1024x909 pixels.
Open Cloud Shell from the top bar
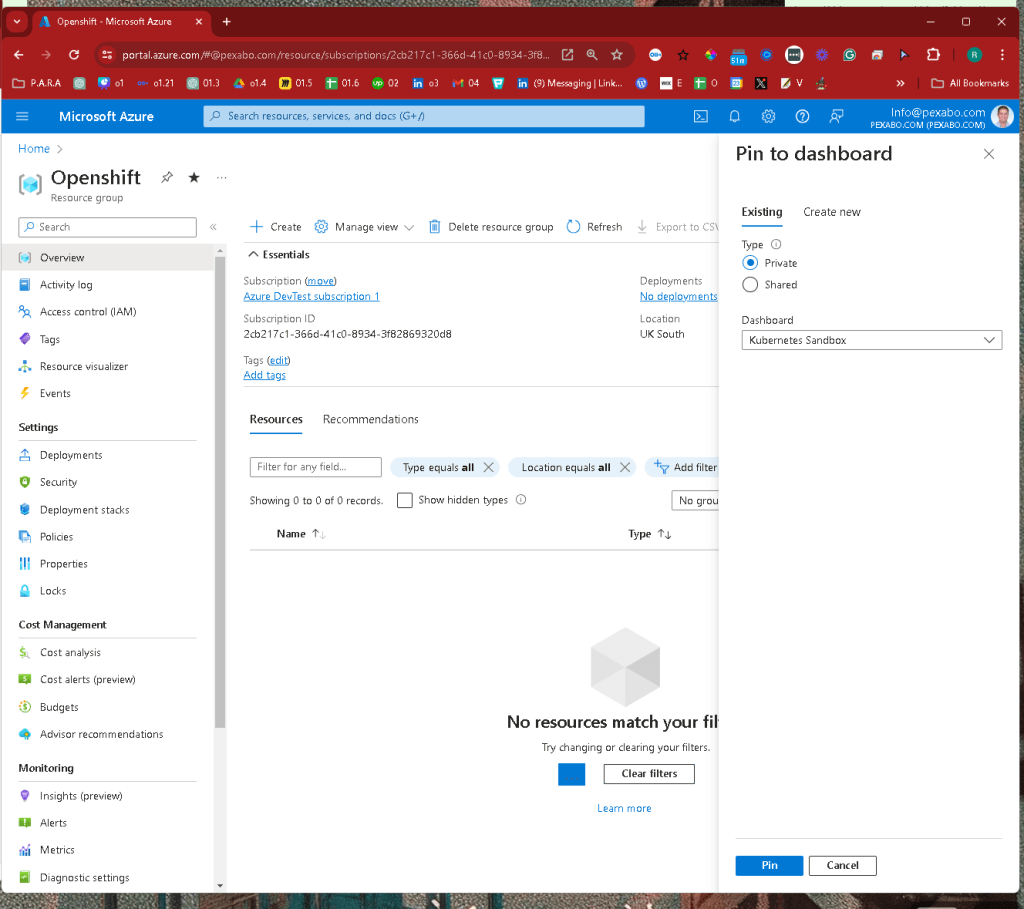701,116
